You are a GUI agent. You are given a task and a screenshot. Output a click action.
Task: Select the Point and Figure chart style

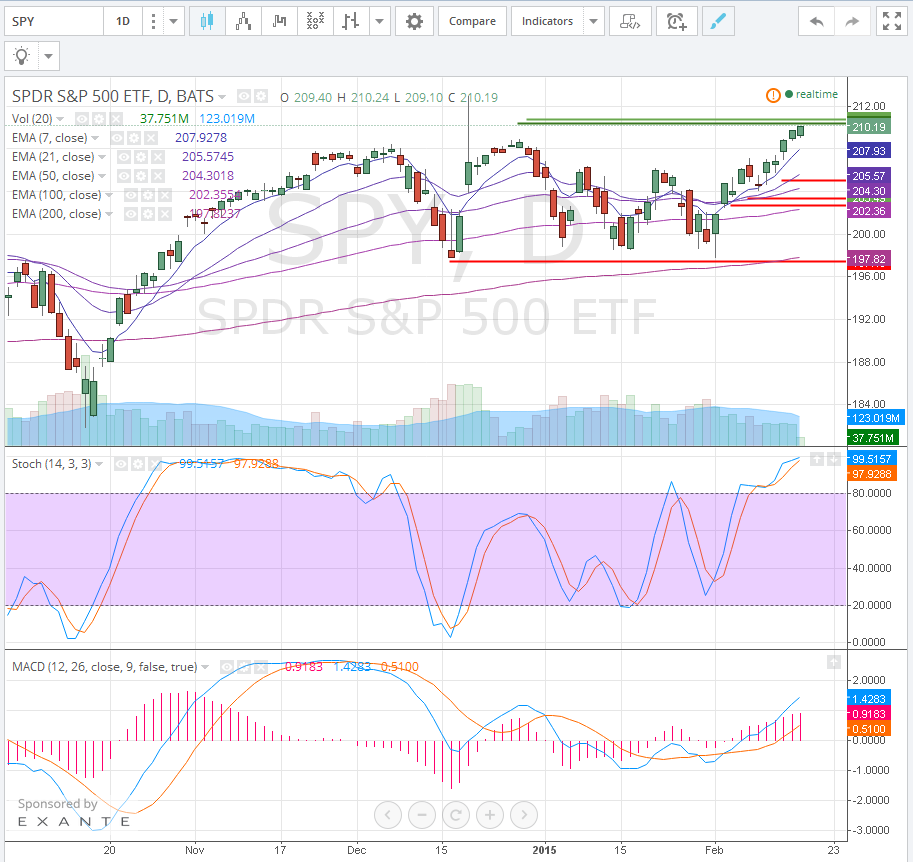(315, 22)
